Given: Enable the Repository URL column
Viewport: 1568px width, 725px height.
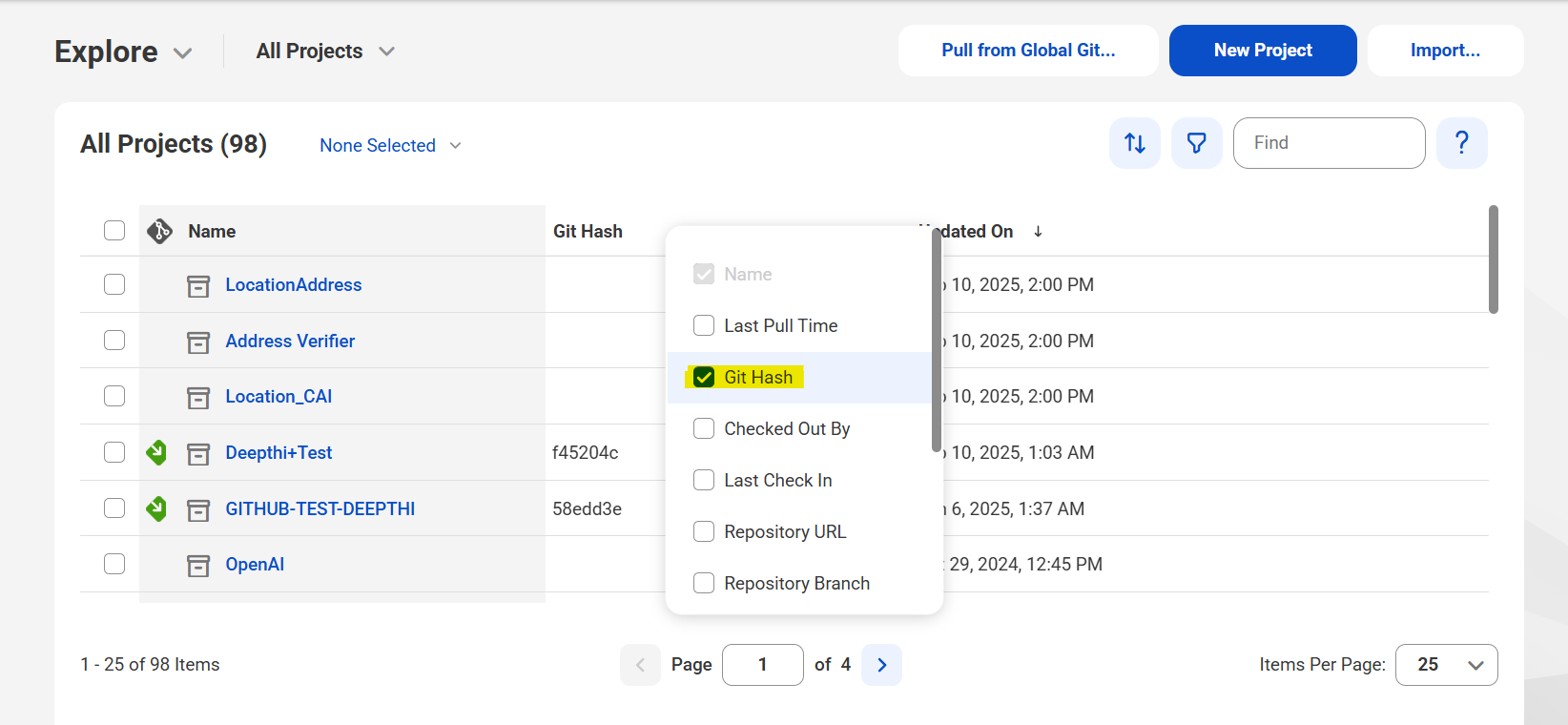Looking at the screenshot, I should pyautogui.click(x=704, y=531).
